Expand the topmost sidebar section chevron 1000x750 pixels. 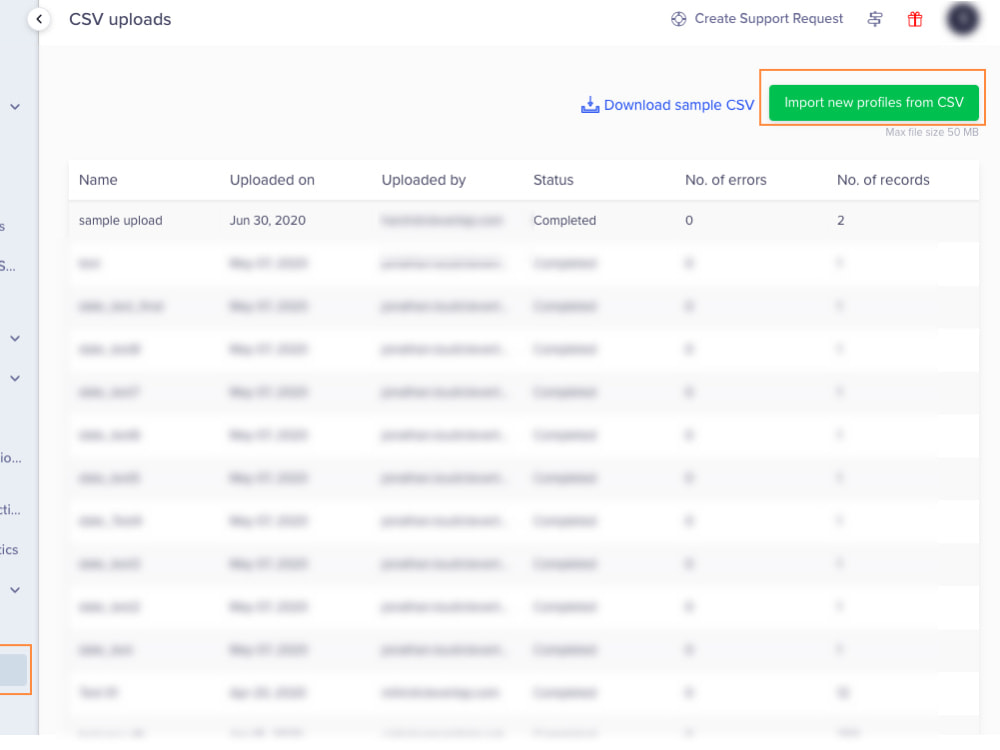click(14, 106)
